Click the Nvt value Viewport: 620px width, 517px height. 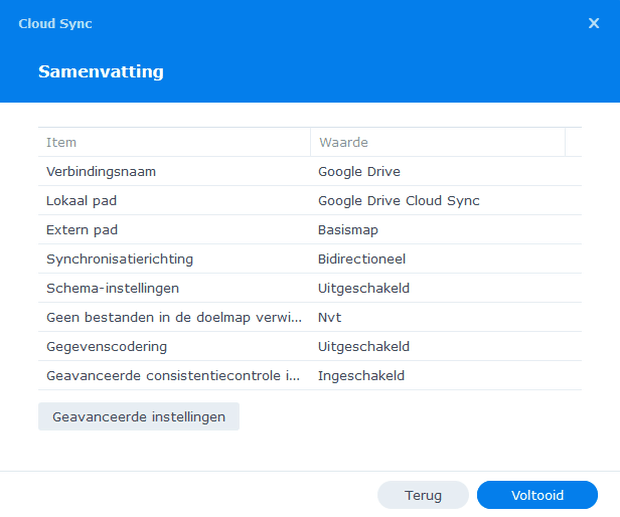(329, 317)
